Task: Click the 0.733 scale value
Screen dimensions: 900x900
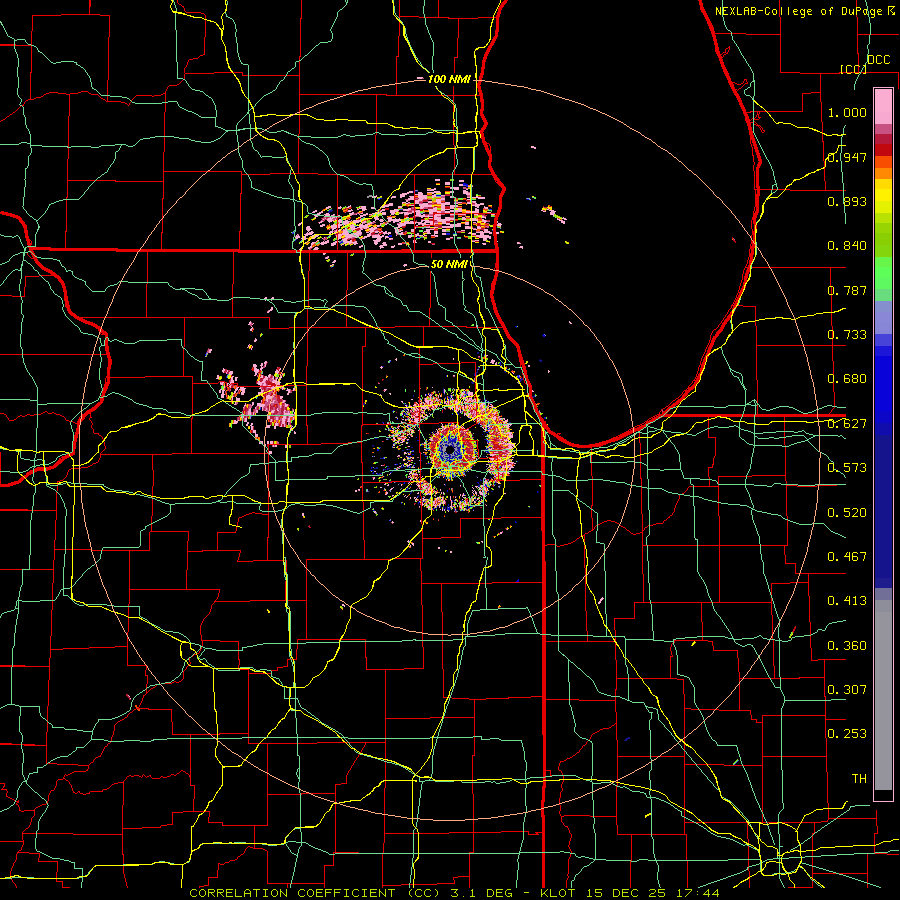Action: click(x=847, y=335)
